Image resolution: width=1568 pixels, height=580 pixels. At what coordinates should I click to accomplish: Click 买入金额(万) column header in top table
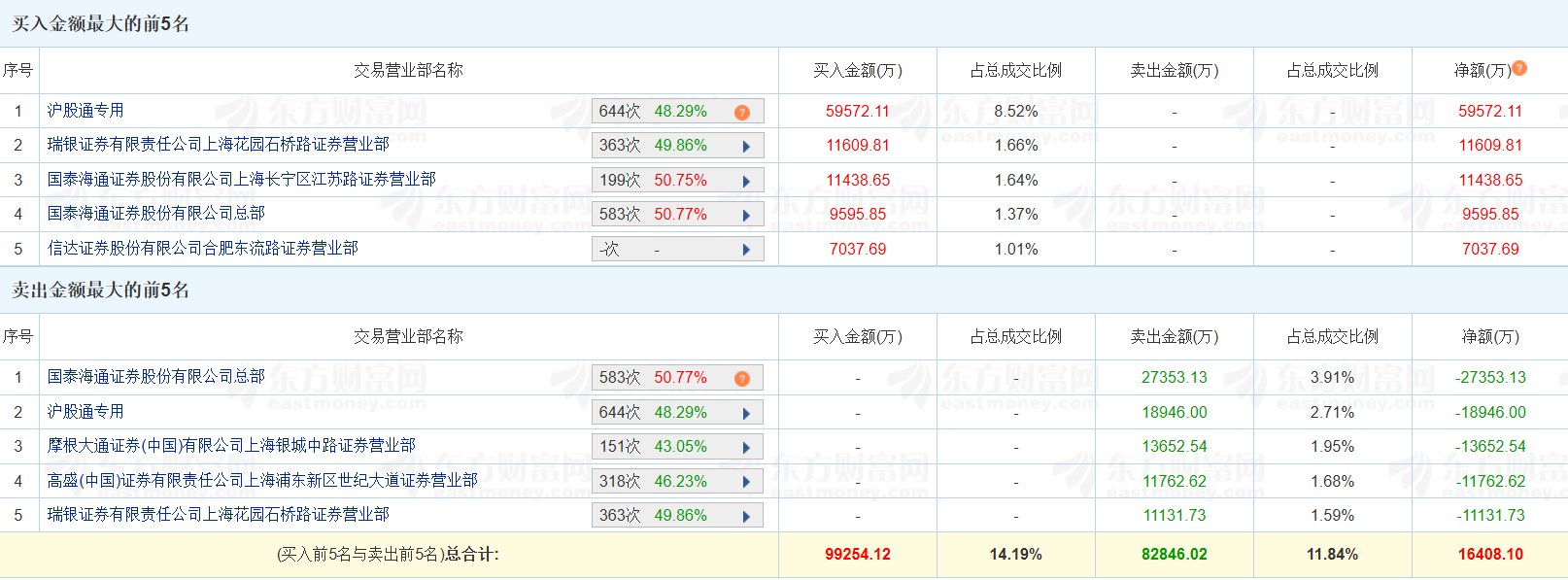click(857, 71)
